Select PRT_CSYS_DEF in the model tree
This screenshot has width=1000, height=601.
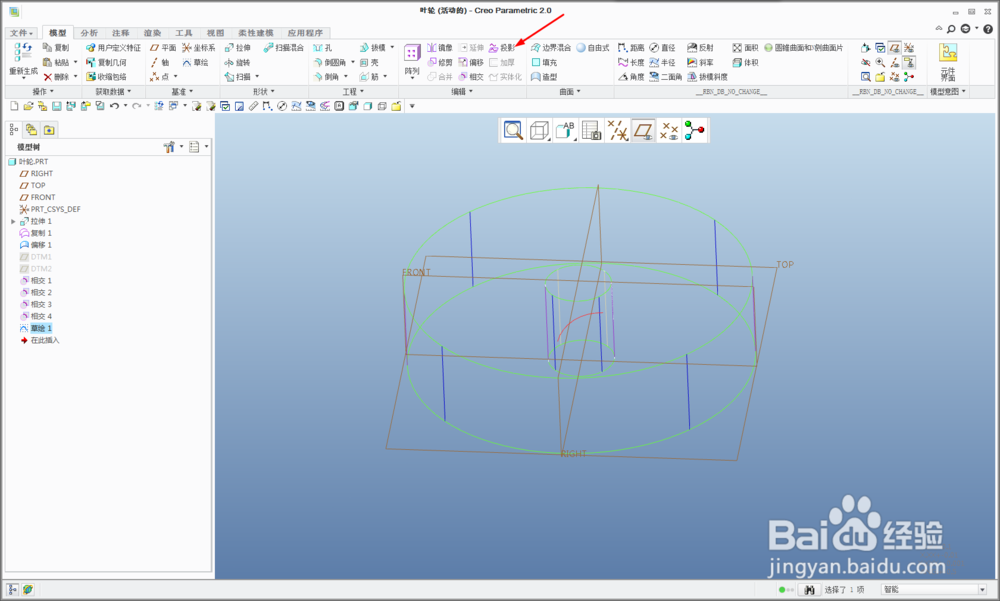point(50,209)
